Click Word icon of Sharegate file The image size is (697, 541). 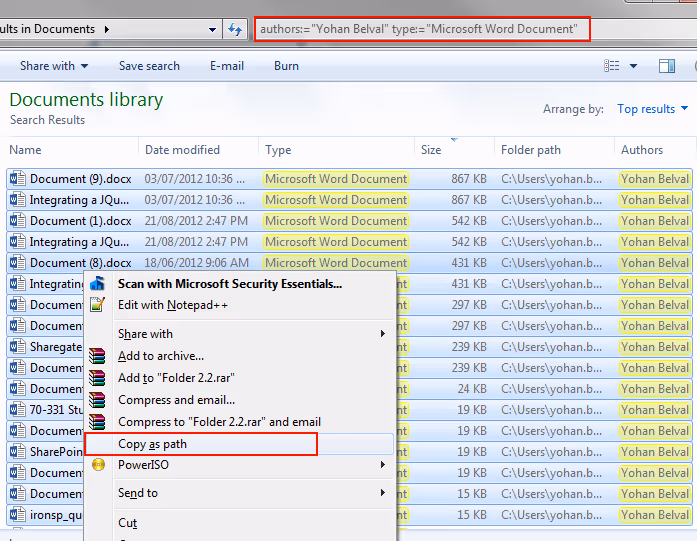pos(18,346)
